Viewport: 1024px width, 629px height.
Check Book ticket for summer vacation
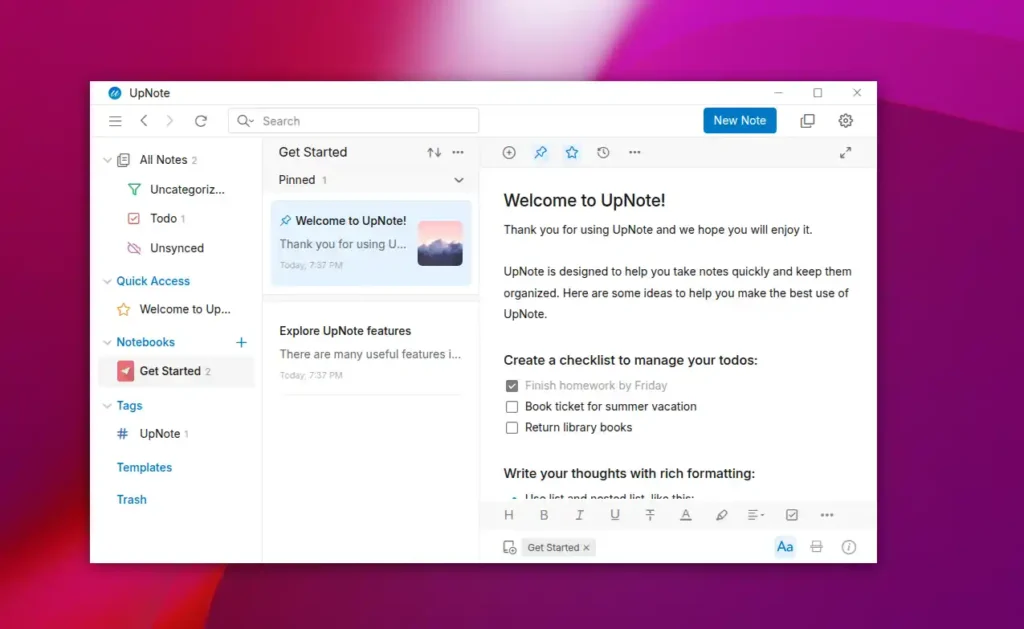tap(512, 407)
